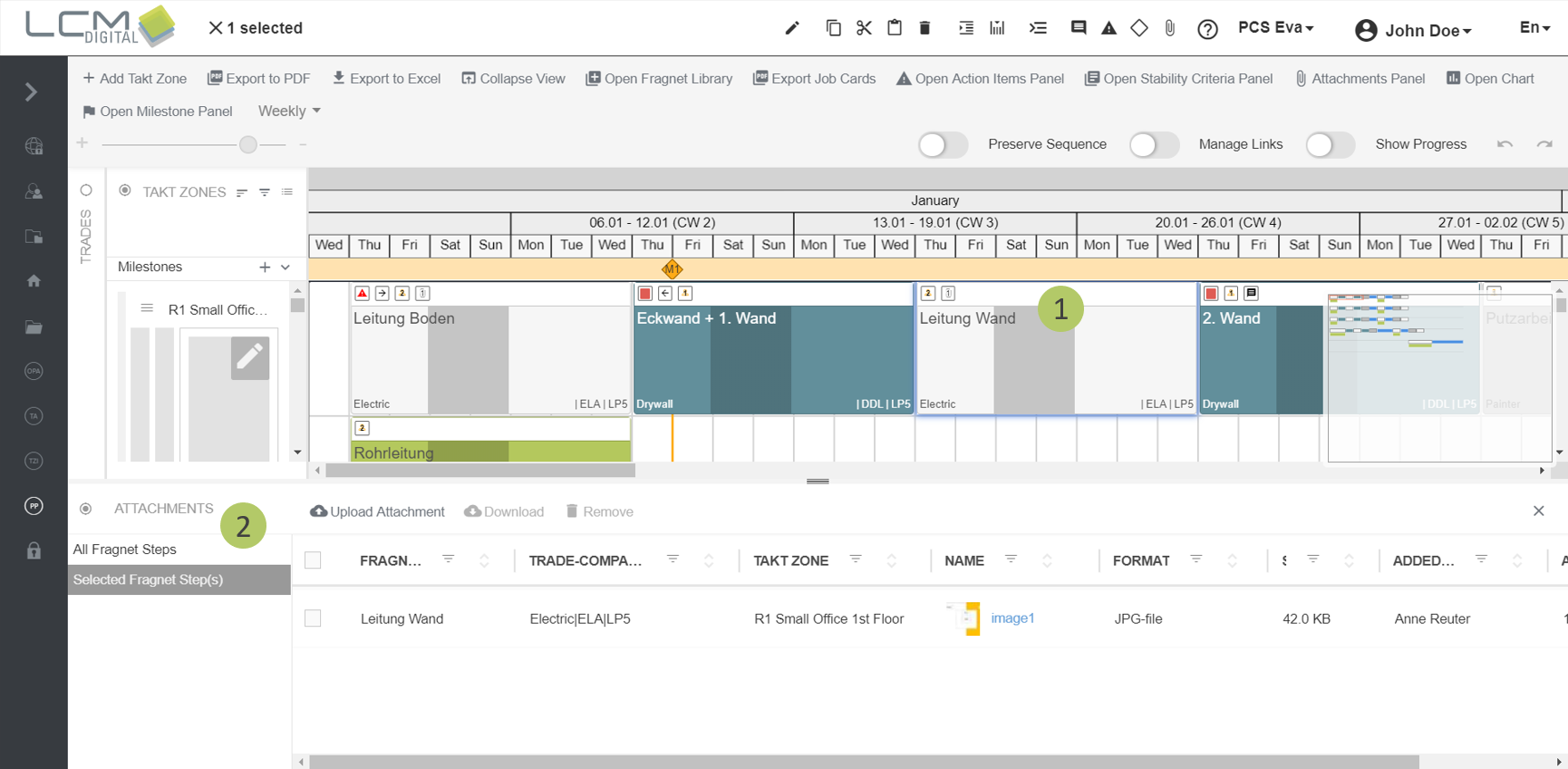Open help via question mark icon
Image resolution: width=1568 pixels, height=769 pixels.
(x=1207, y=29)
